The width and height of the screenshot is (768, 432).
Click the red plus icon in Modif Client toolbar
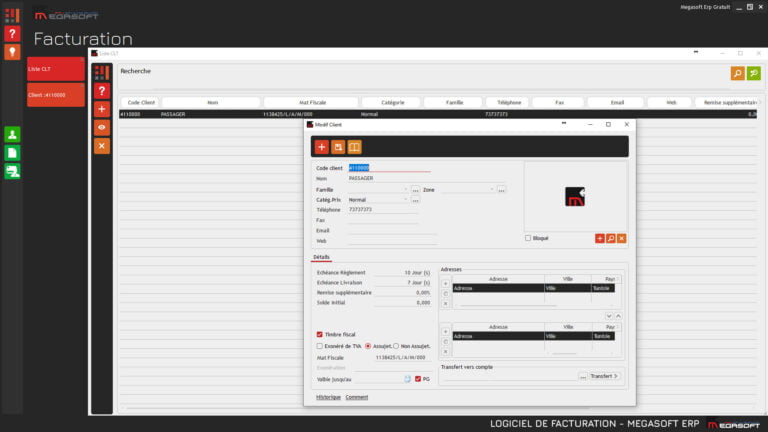322,147
